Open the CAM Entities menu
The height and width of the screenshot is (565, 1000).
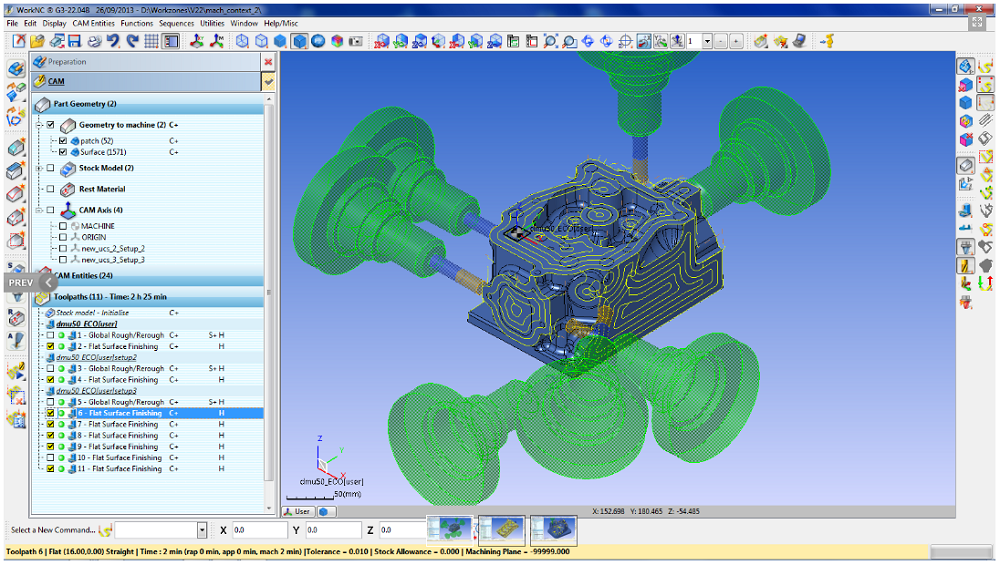(x=94, y=22)
